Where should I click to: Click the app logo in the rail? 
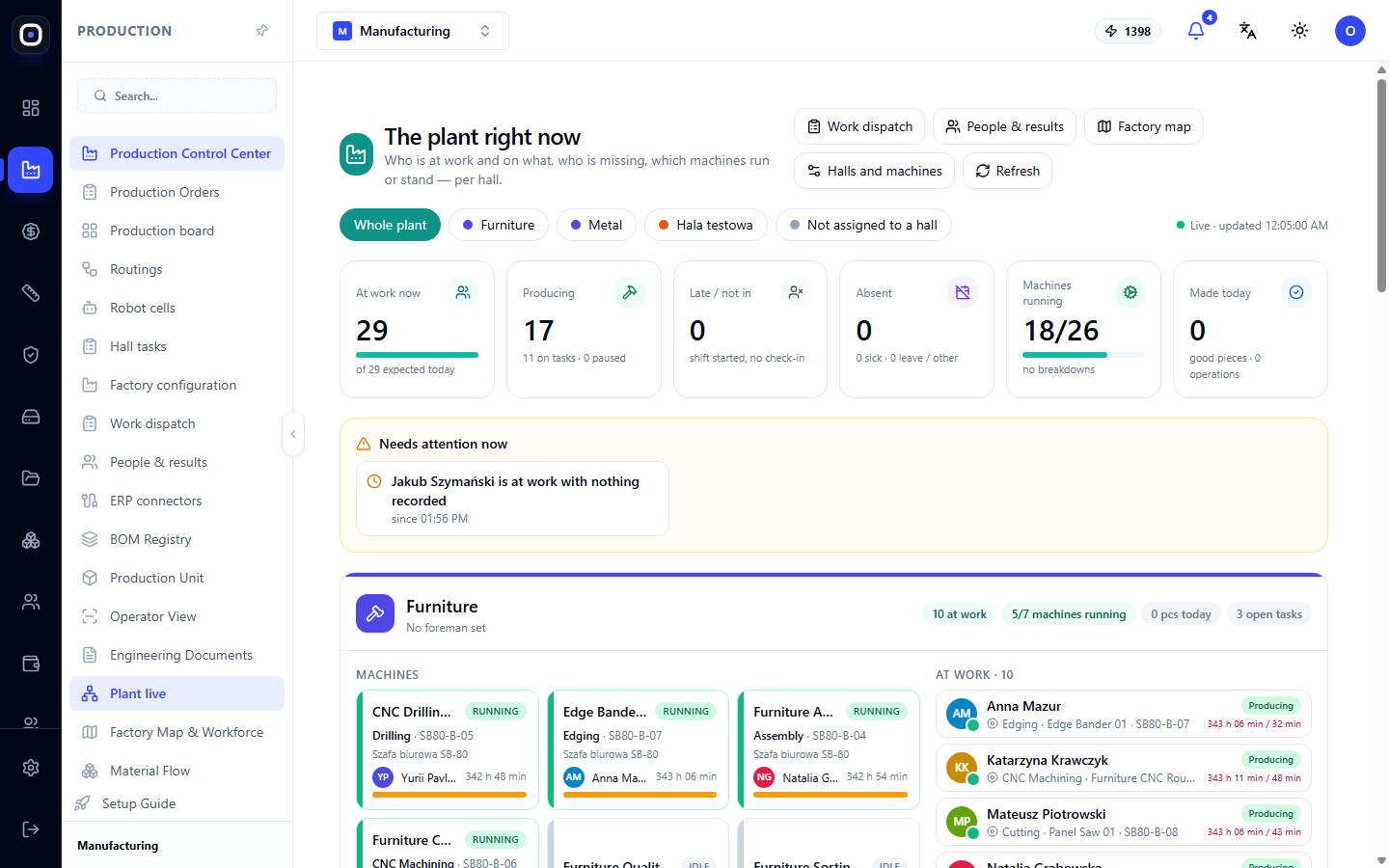tap(31, 35)
